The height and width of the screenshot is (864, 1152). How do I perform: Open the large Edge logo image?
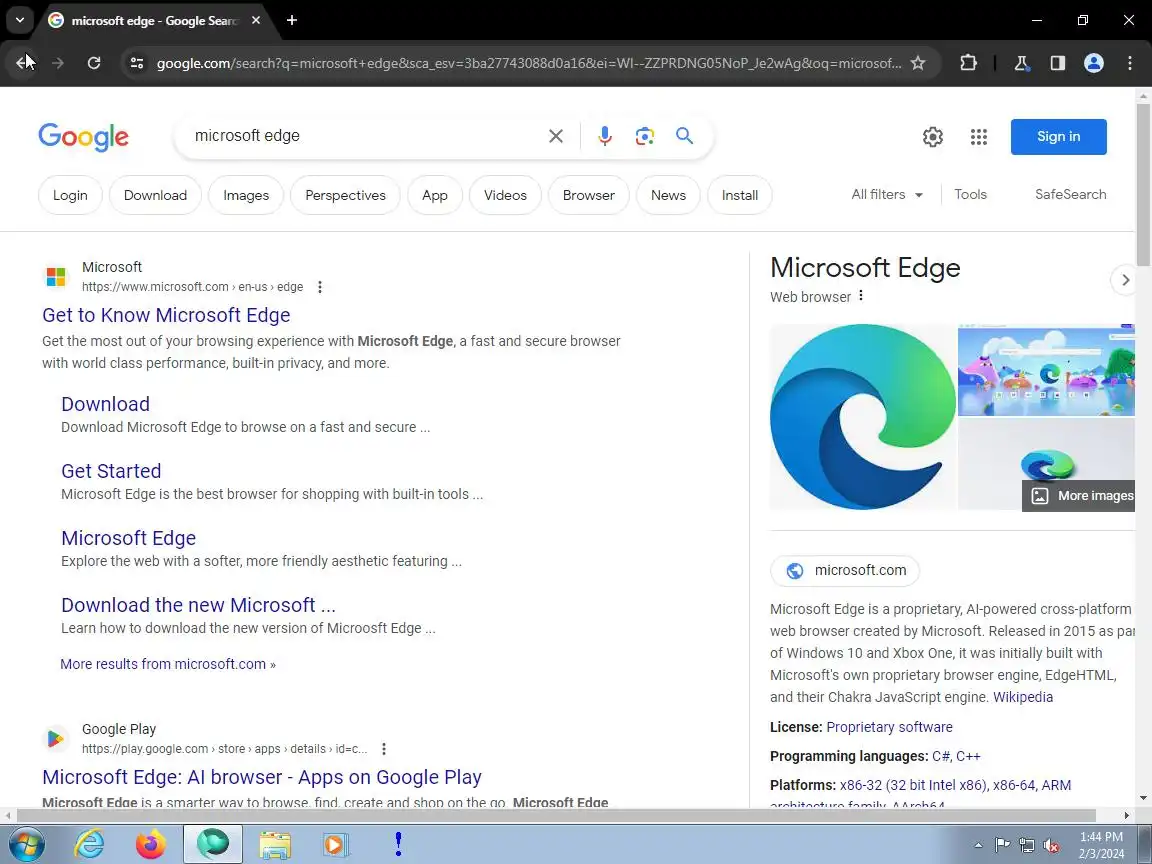tap(863, 417)
